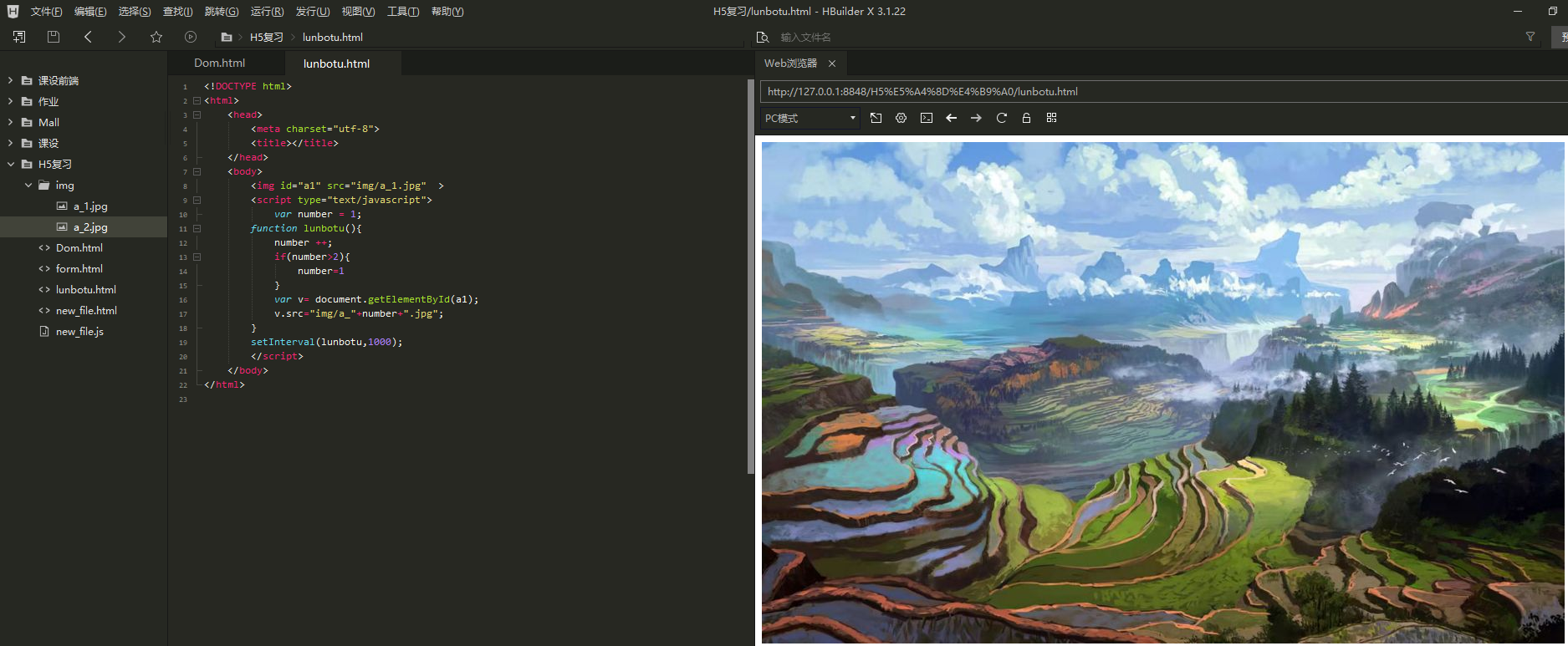The image size is (1568, 646).
Task: Open the 发行(U) menu
Action: pyautogui.click(x=313, y=12)
